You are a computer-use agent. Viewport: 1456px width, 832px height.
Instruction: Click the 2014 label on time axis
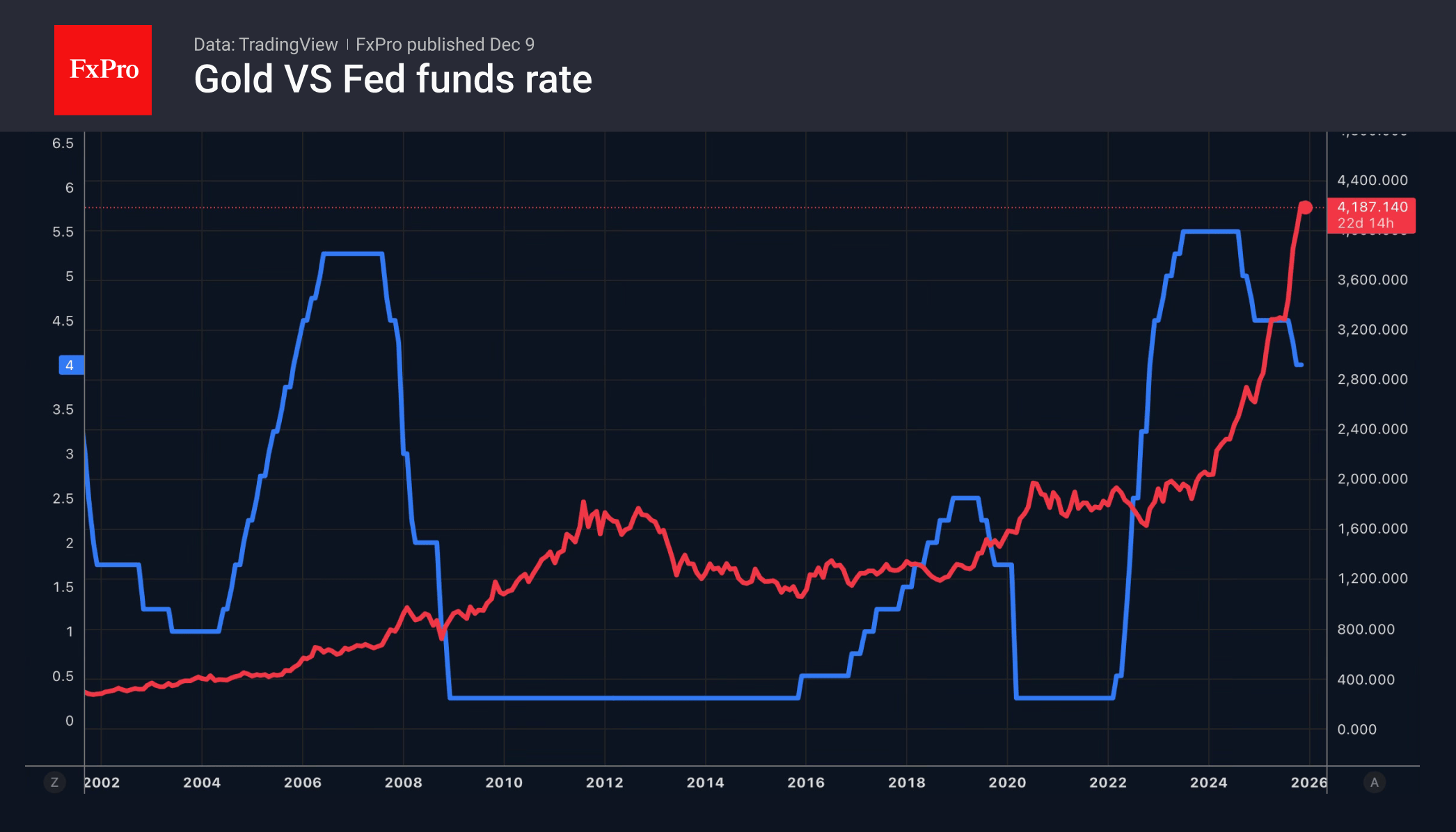[705, 783]
